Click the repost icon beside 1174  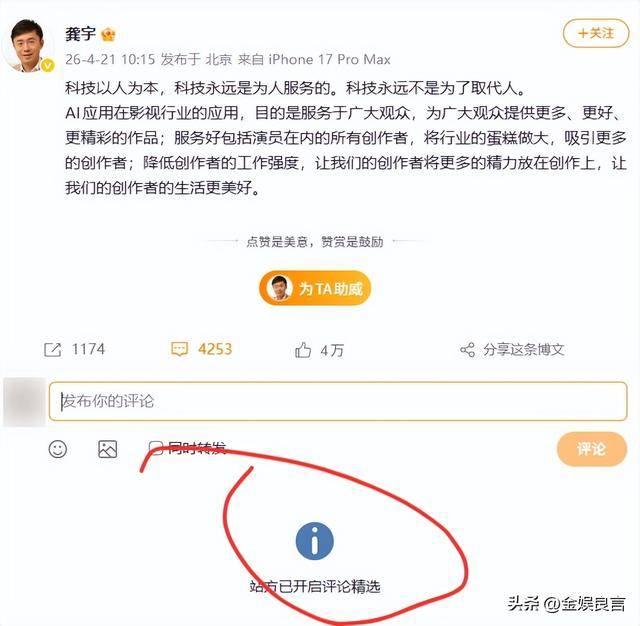53,350
